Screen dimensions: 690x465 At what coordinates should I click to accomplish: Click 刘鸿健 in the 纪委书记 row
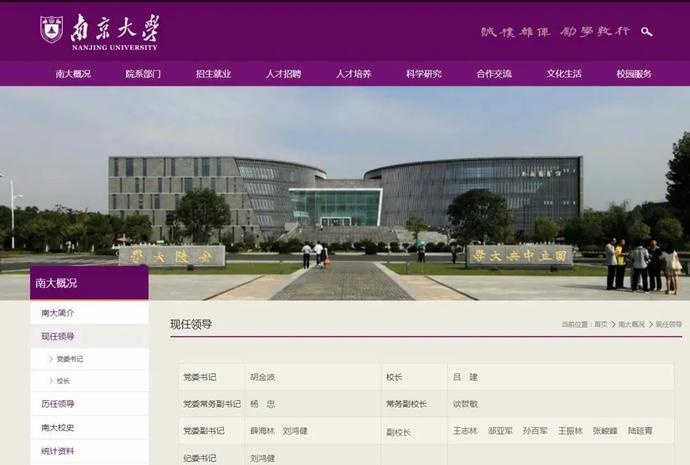coord(262,458)
